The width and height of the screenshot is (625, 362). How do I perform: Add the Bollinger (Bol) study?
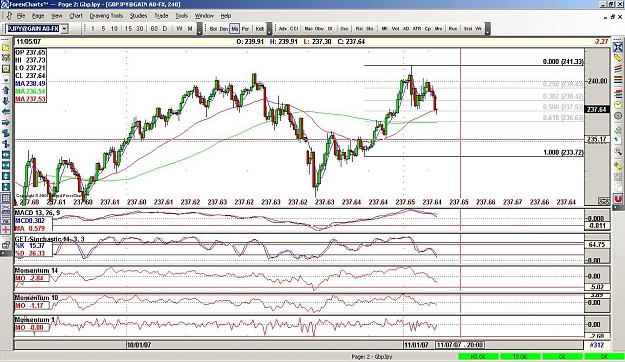(x=213, y=29)
